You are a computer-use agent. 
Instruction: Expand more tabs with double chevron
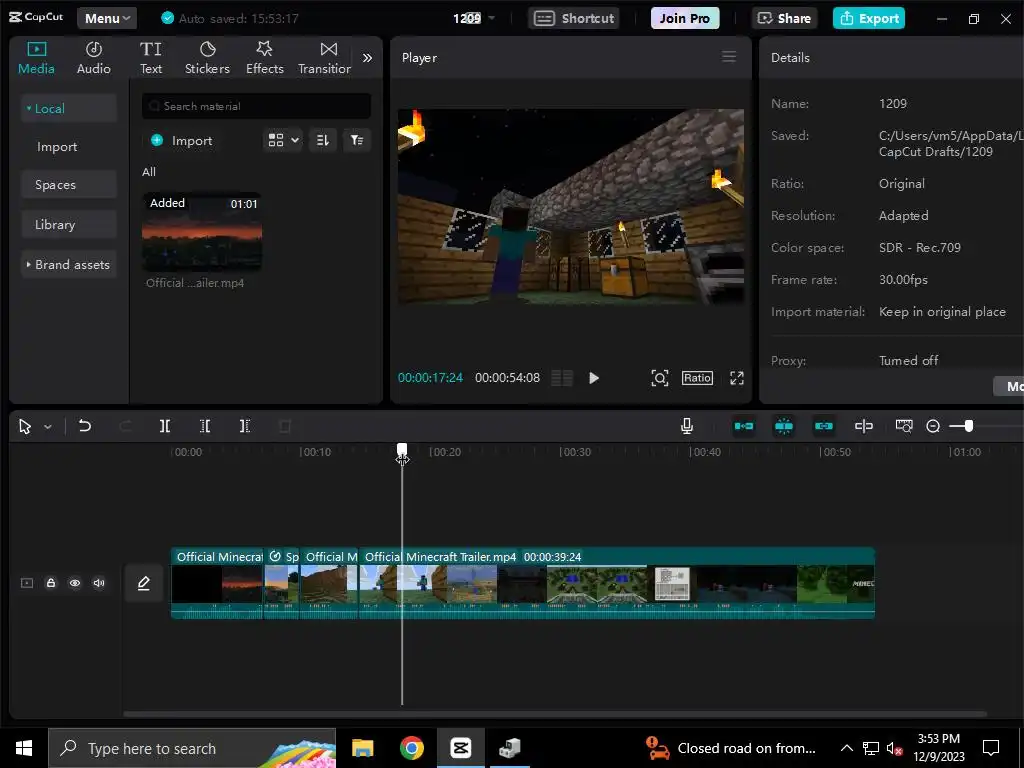pyautogui.click(x=368, y=58)
